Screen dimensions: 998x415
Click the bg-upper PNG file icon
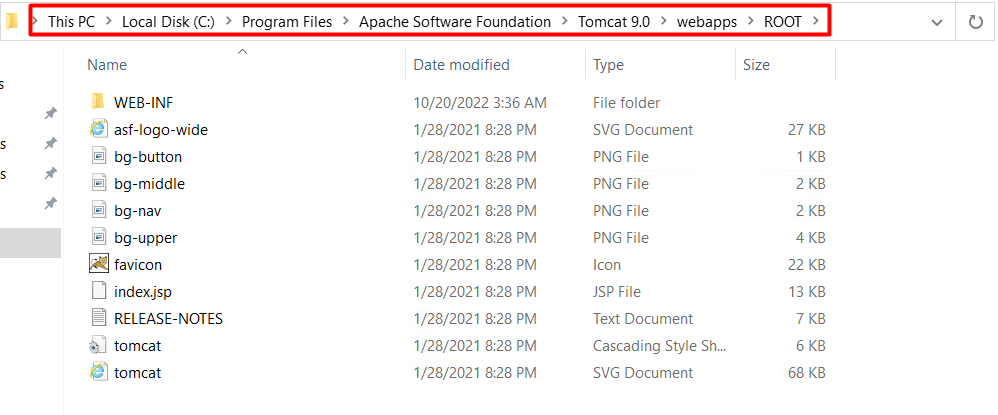[x=98, y=237]
